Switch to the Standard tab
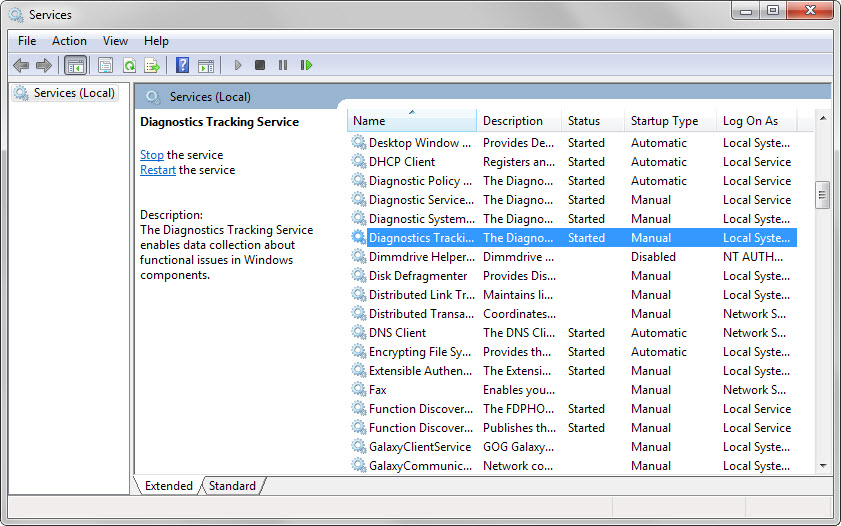 click(x=232, y=486)
